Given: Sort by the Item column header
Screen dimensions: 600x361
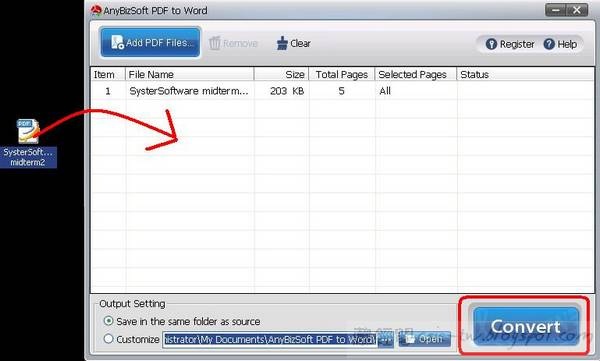Looking at the screenshot, I should [x=108, y=75].
